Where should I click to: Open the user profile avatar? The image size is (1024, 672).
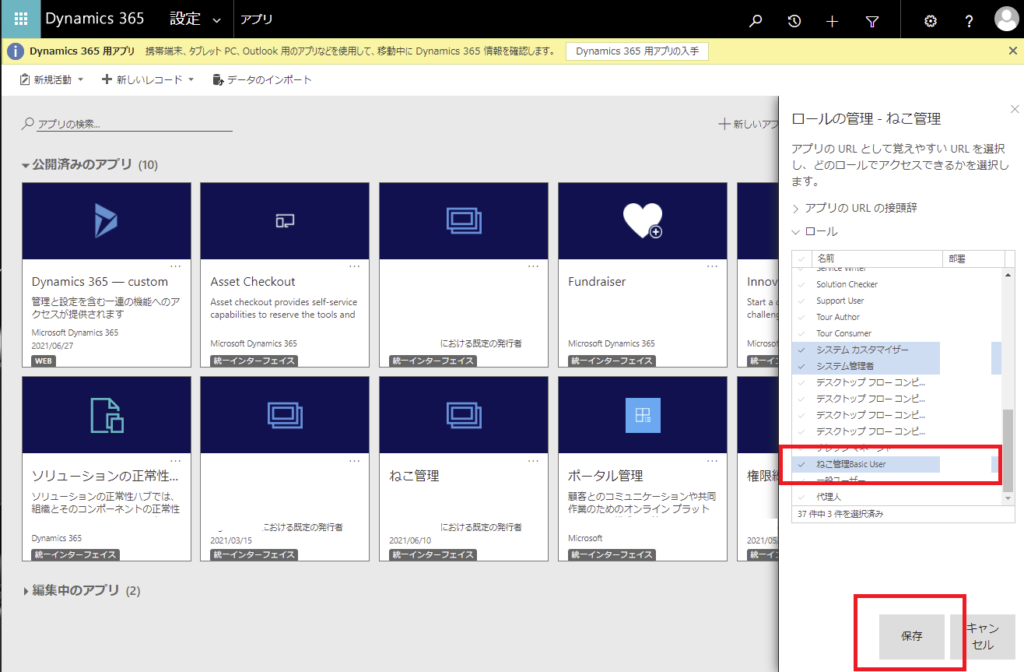tap(1006, 18)
